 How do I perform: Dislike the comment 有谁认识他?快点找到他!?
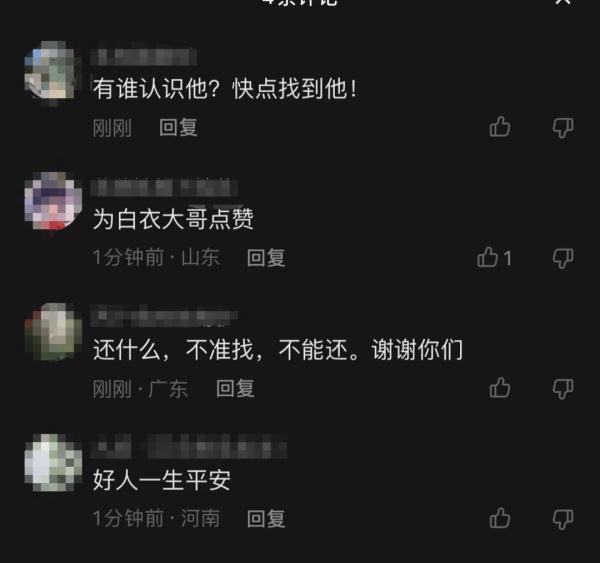pyautogui.click(x=563, y=127)
